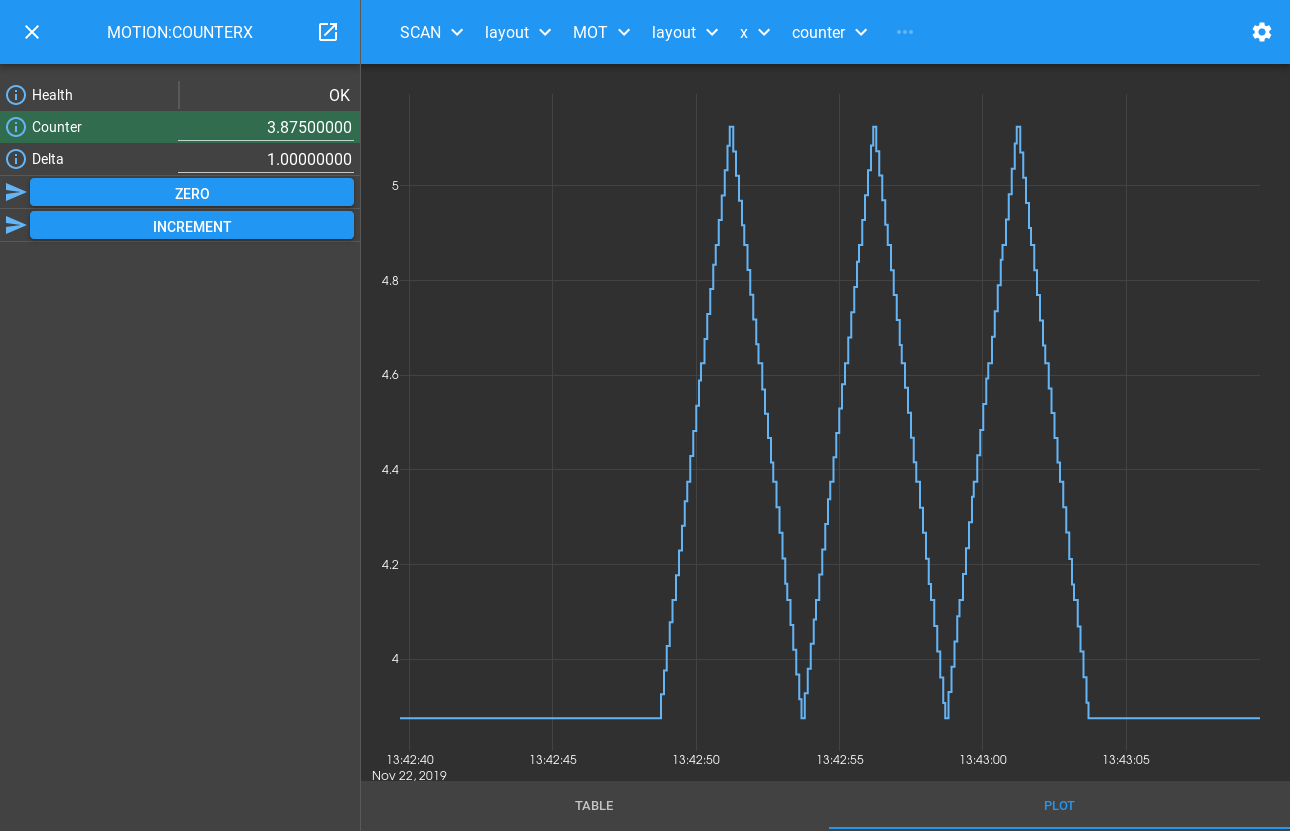
Task: Show info for Counter field
Action: pos(16,127)
